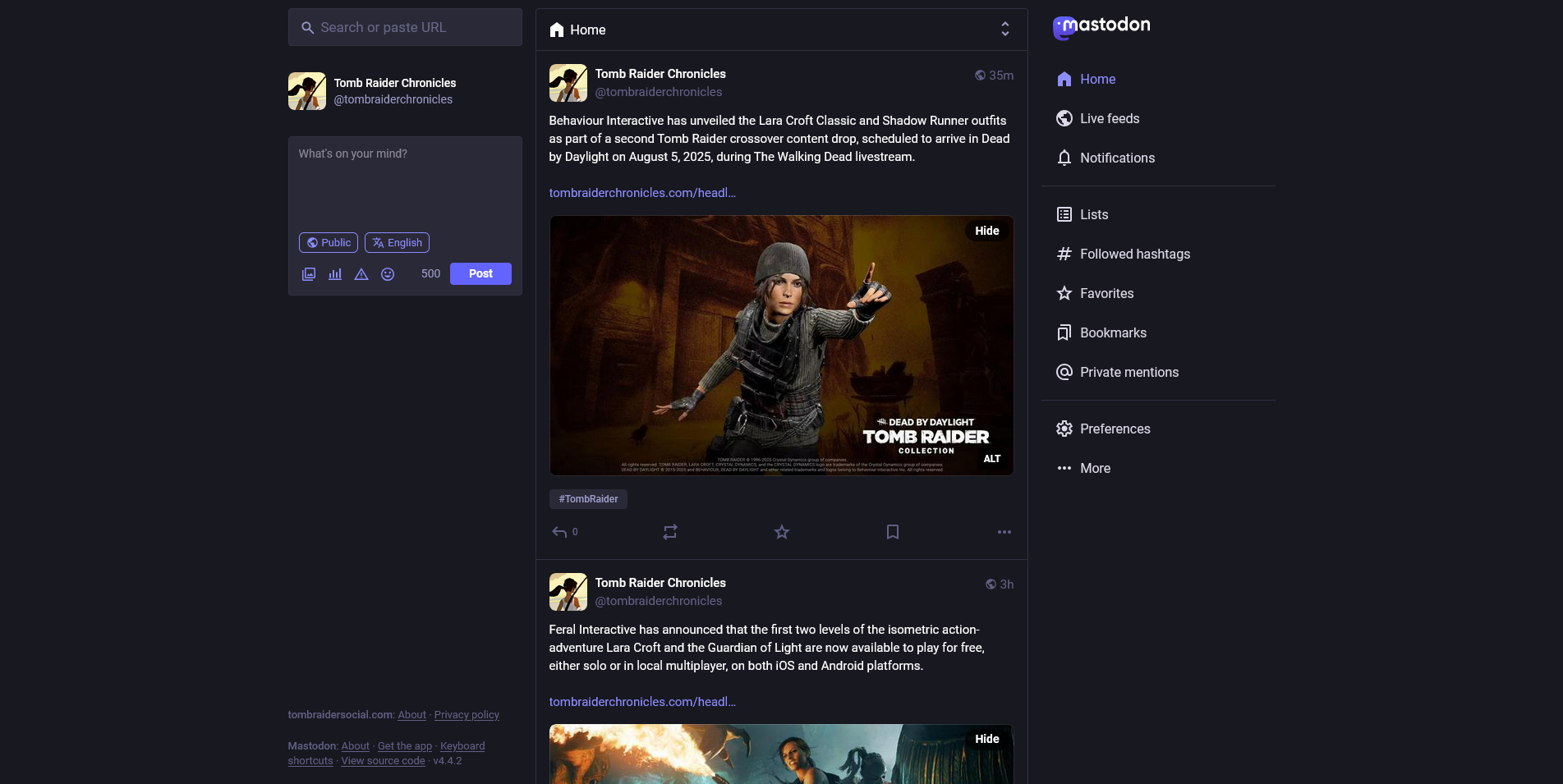Open more options on Dead by Daylight post
The width and height of the screenshot is (1563, 784).
(x=1004, y=532)
